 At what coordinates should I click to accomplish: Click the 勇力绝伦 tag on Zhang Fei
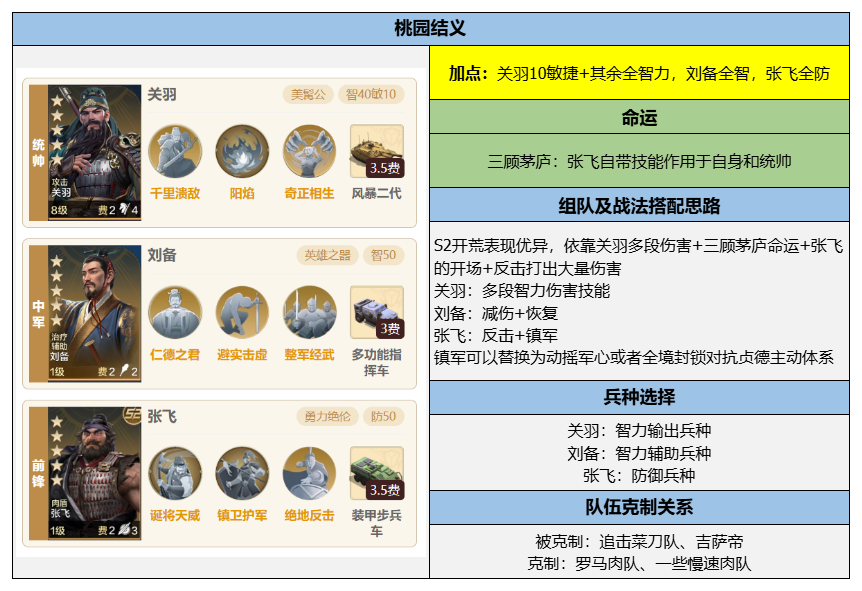327,416
